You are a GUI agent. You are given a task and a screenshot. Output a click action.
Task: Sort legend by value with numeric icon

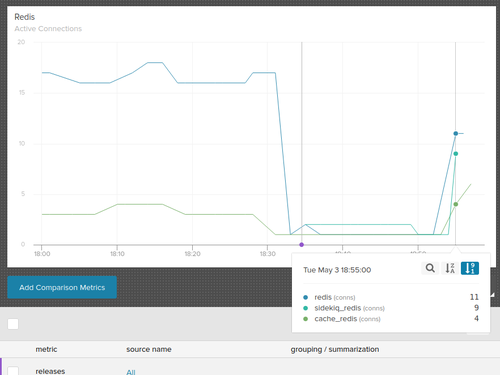point(470,268)
